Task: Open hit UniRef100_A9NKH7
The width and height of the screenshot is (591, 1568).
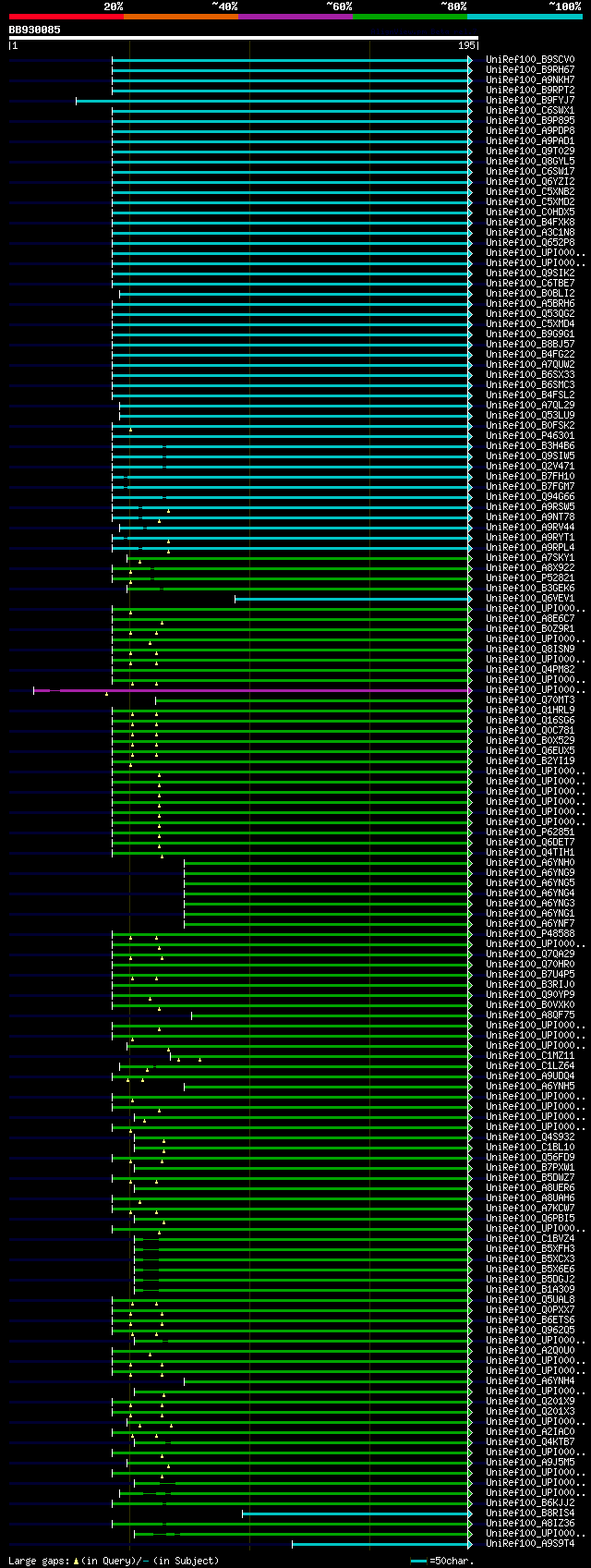Action: 530,80
